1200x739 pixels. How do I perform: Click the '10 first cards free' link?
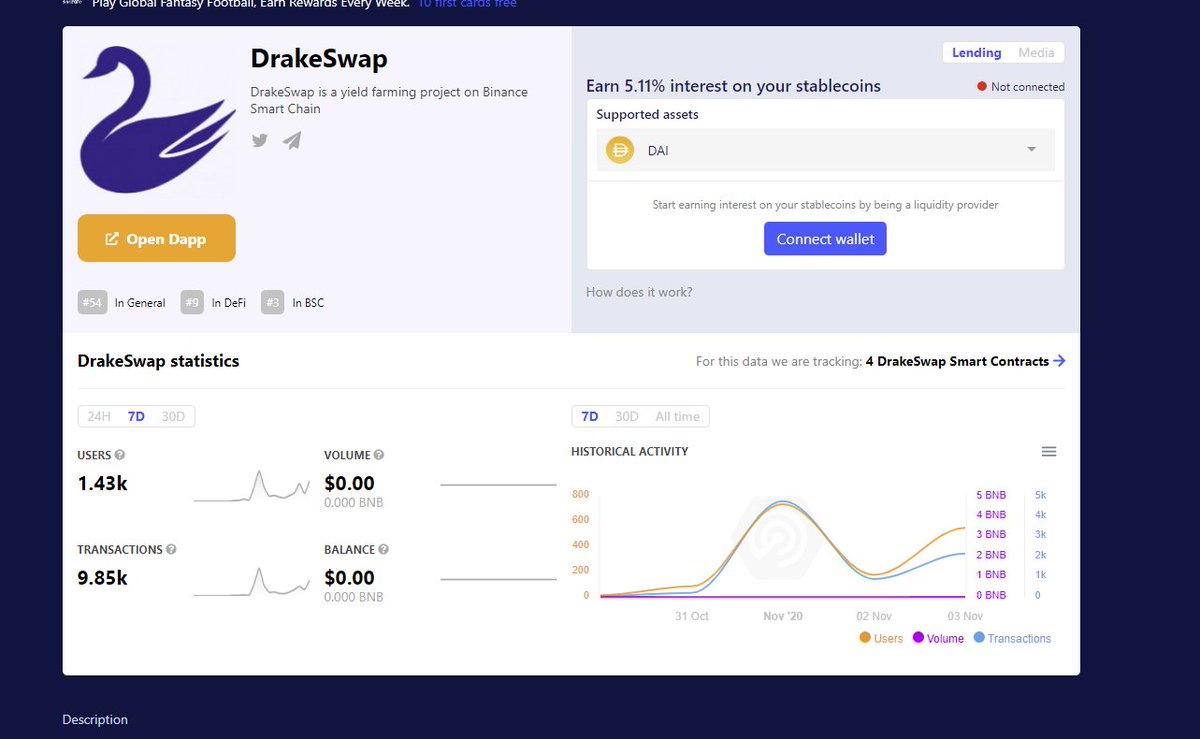467,4
